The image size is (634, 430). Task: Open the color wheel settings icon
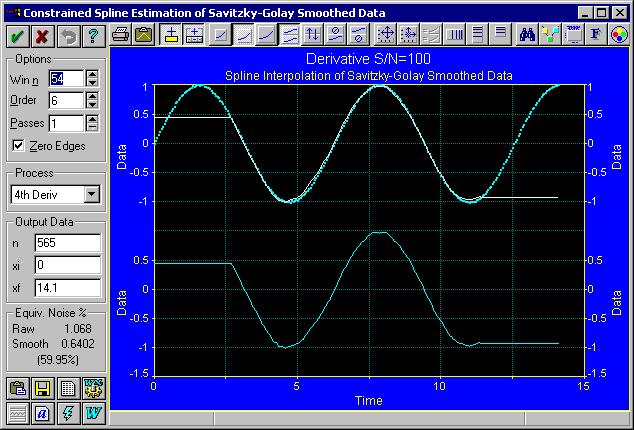pos(619,35)
